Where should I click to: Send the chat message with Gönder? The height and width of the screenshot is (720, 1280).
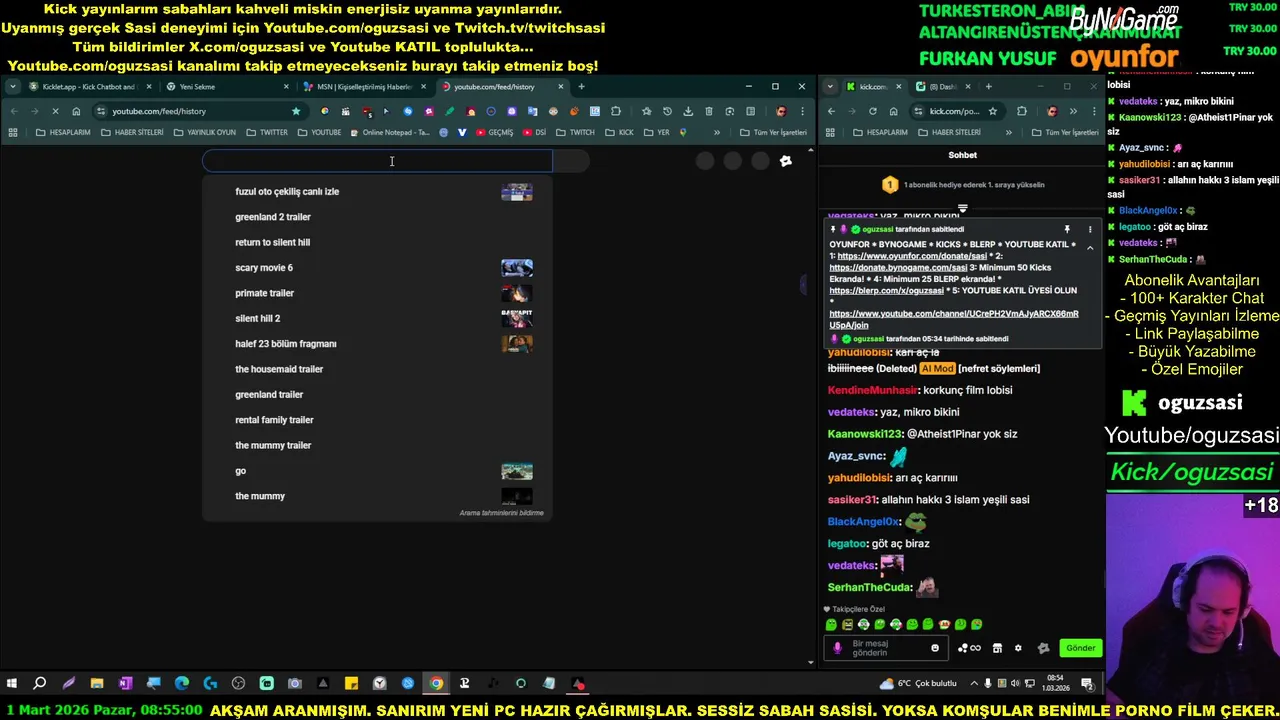1080,648
